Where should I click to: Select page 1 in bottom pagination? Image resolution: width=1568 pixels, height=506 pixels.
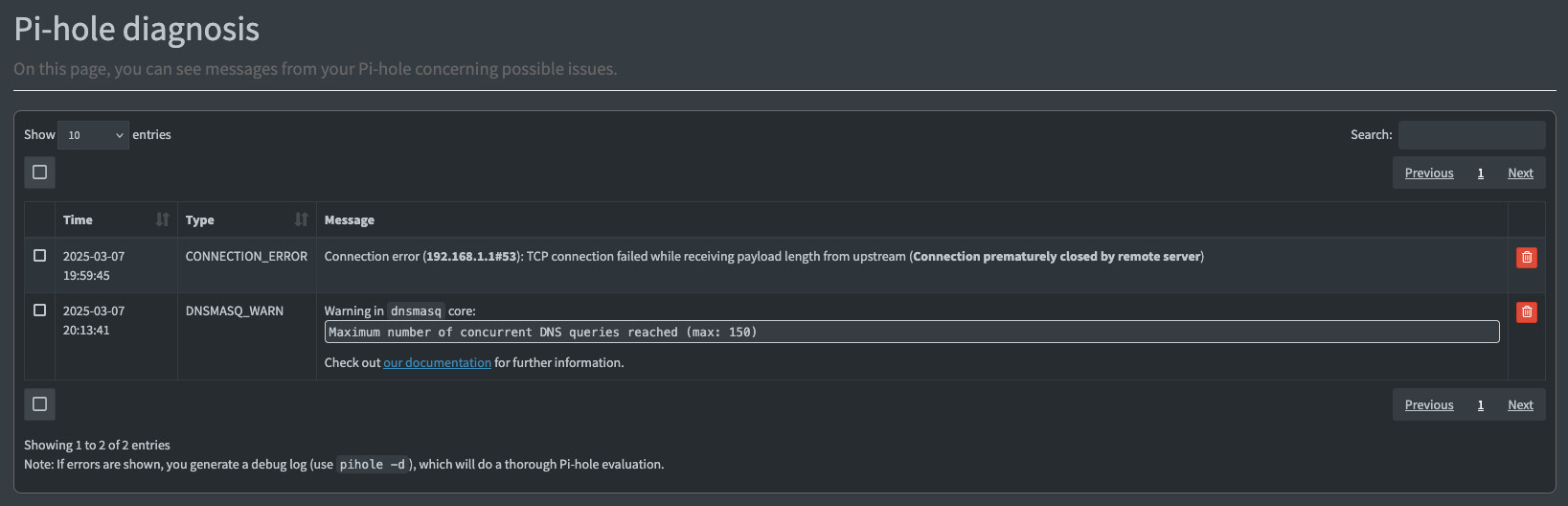pos(1481,404)
